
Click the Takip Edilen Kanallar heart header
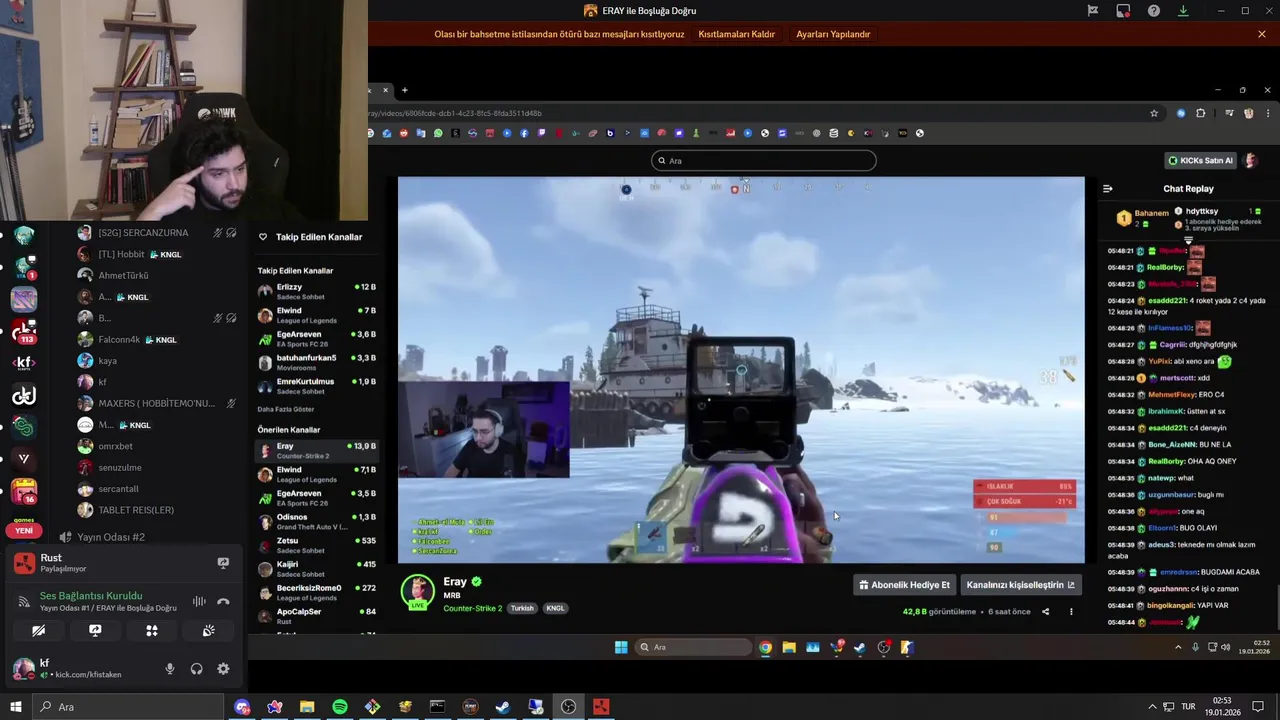310,237
